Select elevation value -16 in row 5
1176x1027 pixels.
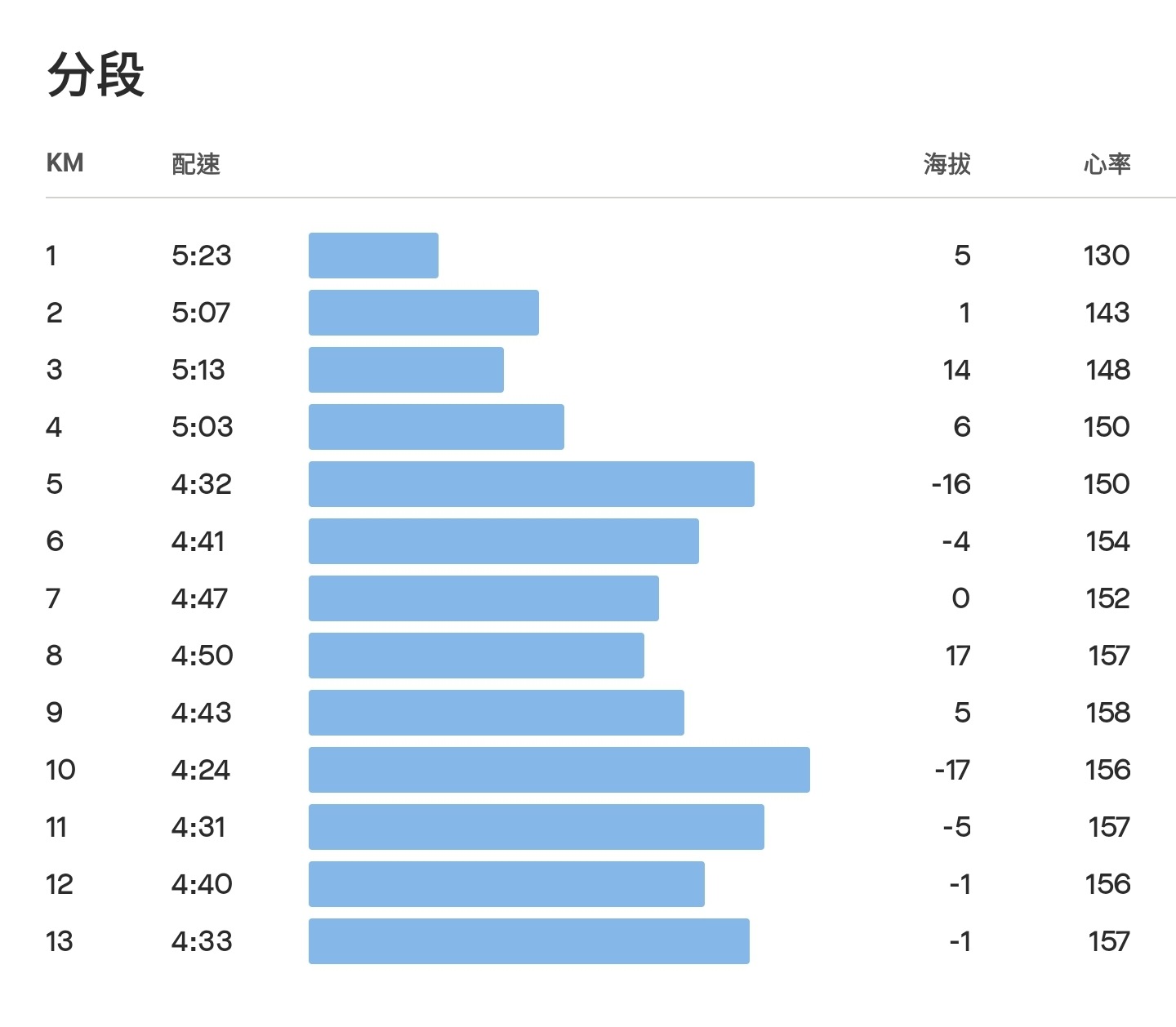951,484
